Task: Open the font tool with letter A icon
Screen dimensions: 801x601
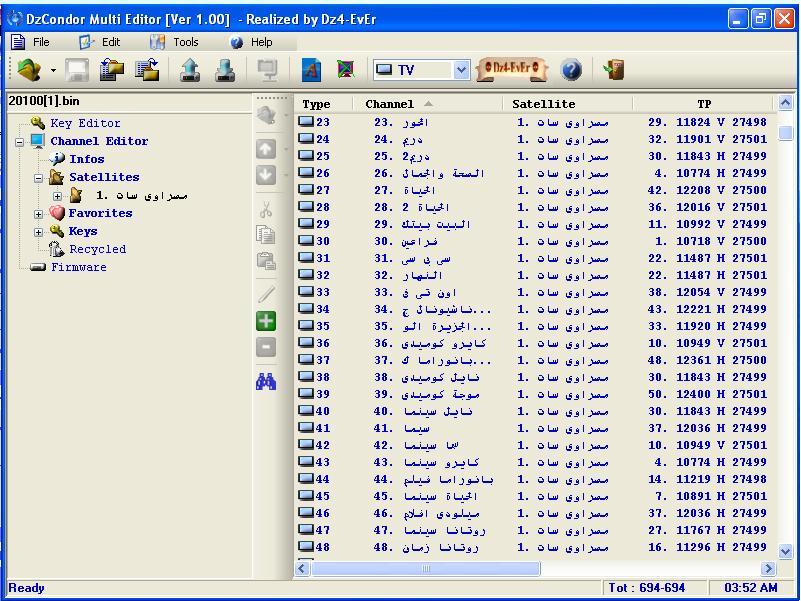Action: click(x=311, y=70)
